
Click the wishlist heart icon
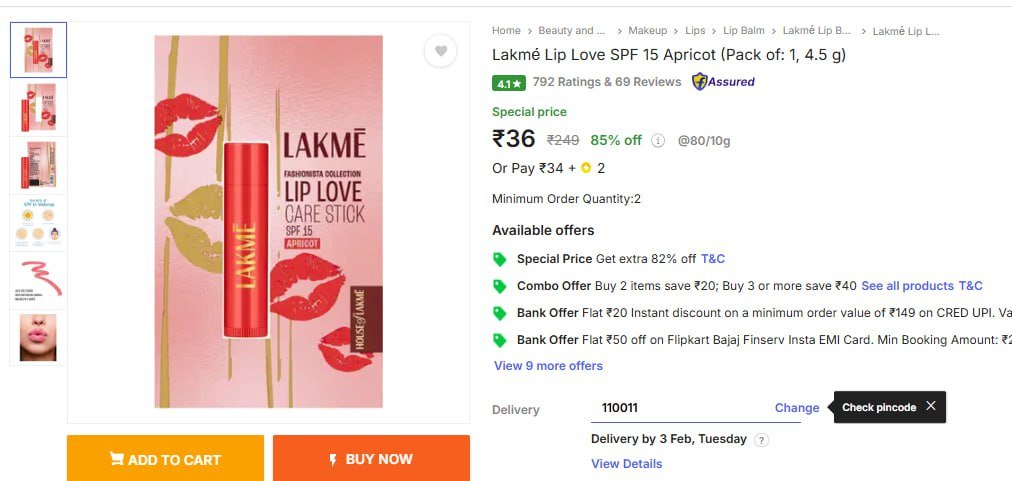(x=440, y=51)
